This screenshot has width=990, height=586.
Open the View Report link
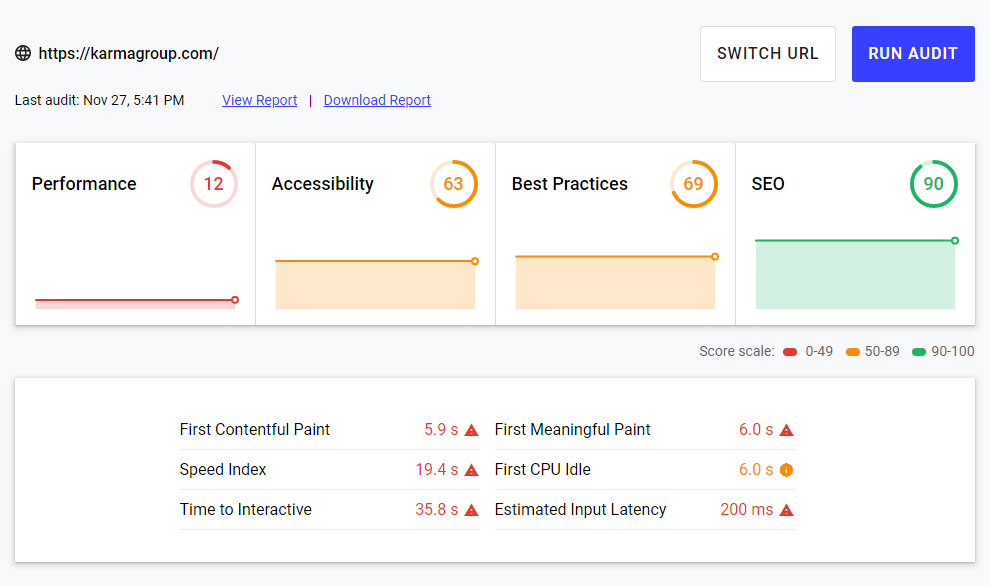tap(259, 100)
